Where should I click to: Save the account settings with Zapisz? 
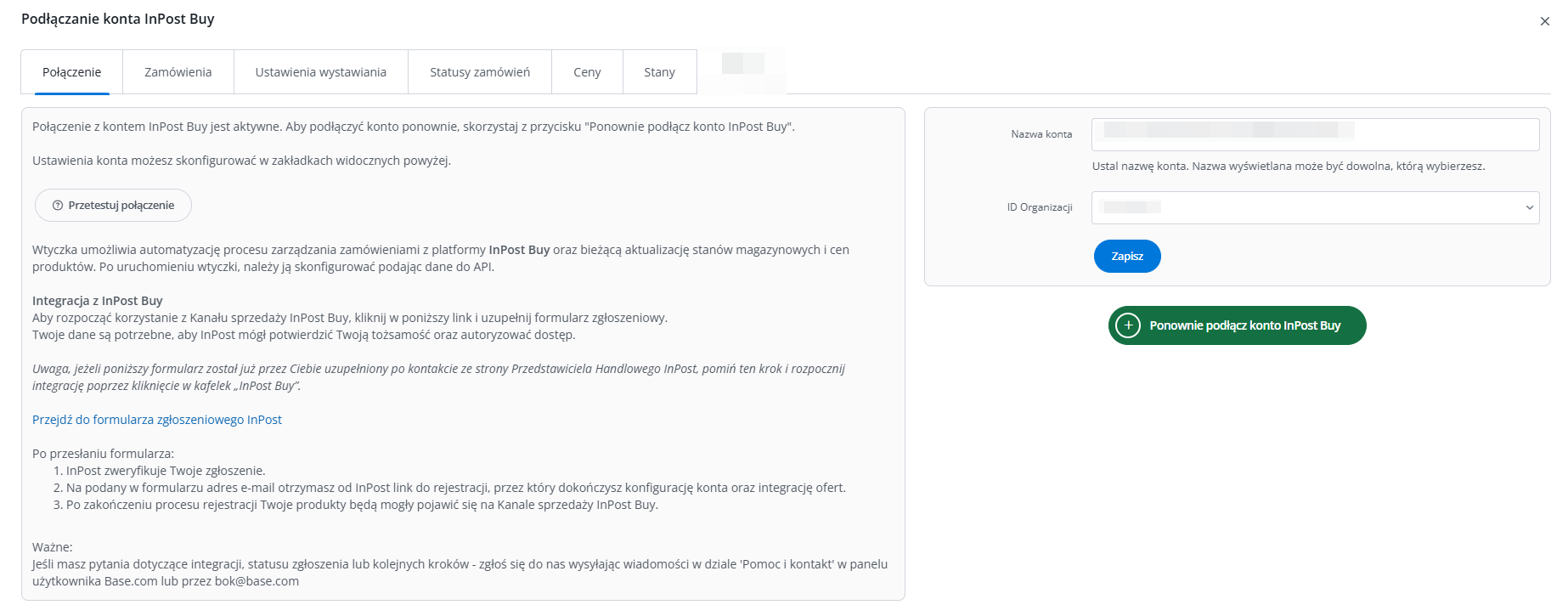1126,257
